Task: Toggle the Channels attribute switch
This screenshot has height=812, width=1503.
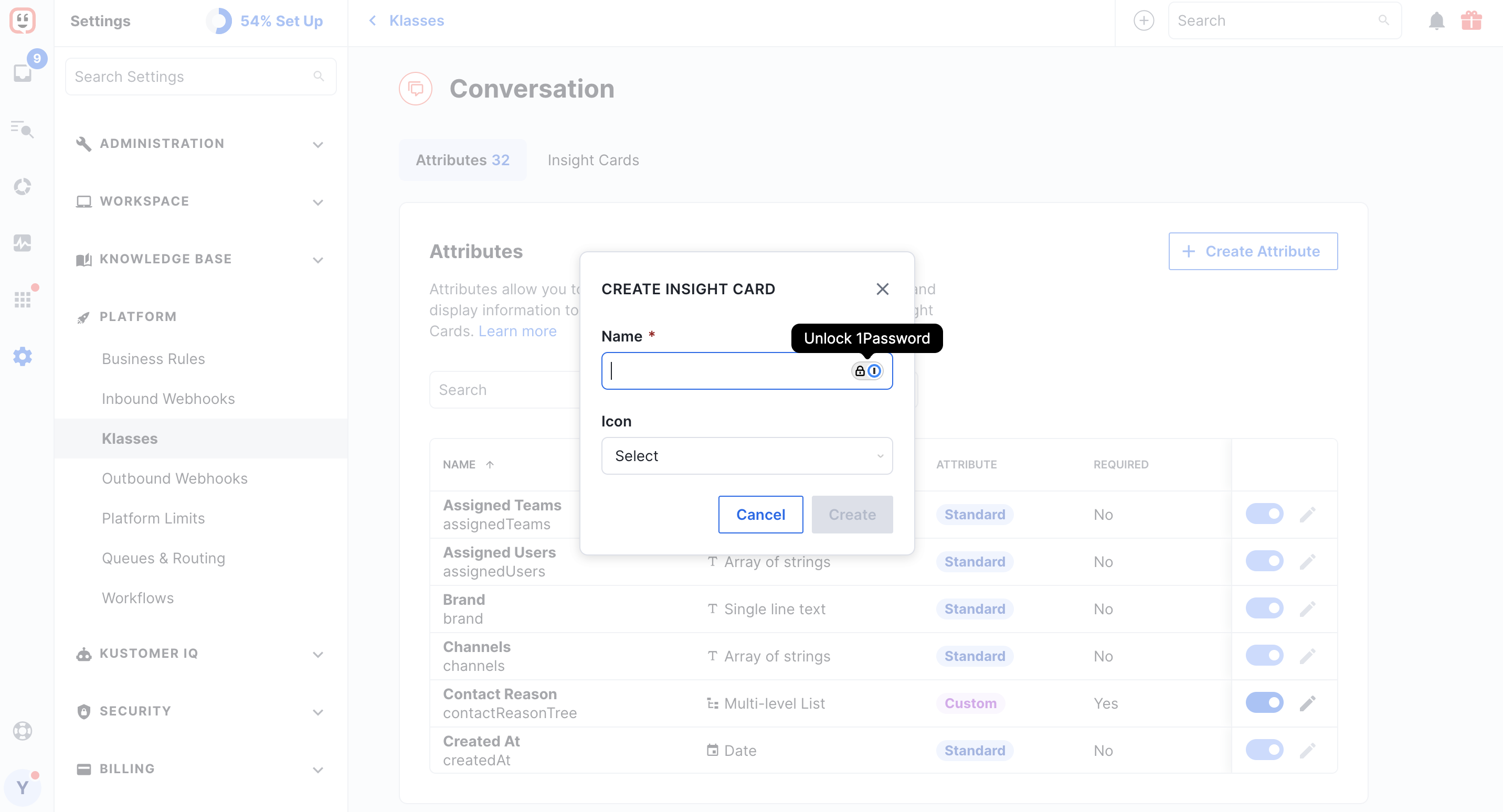Action: click(x=1264, y=656)
